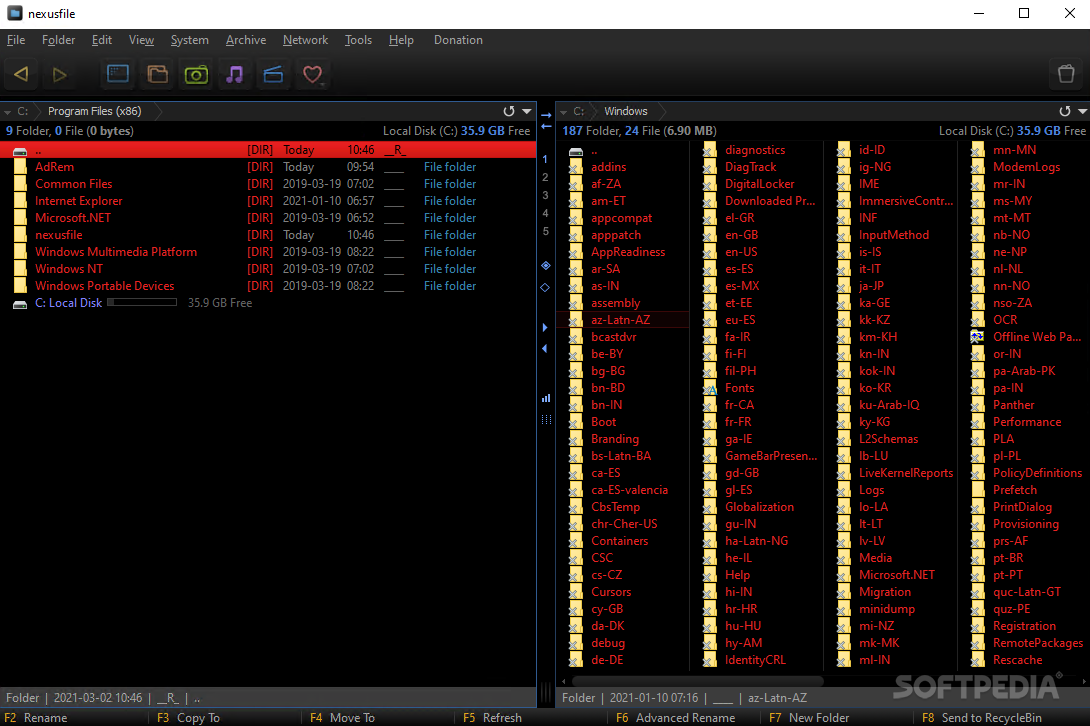Click the Forward arrow in the toolbar
The height and width of the screenshot is (726, 1090).
click(x=60, y=74)
